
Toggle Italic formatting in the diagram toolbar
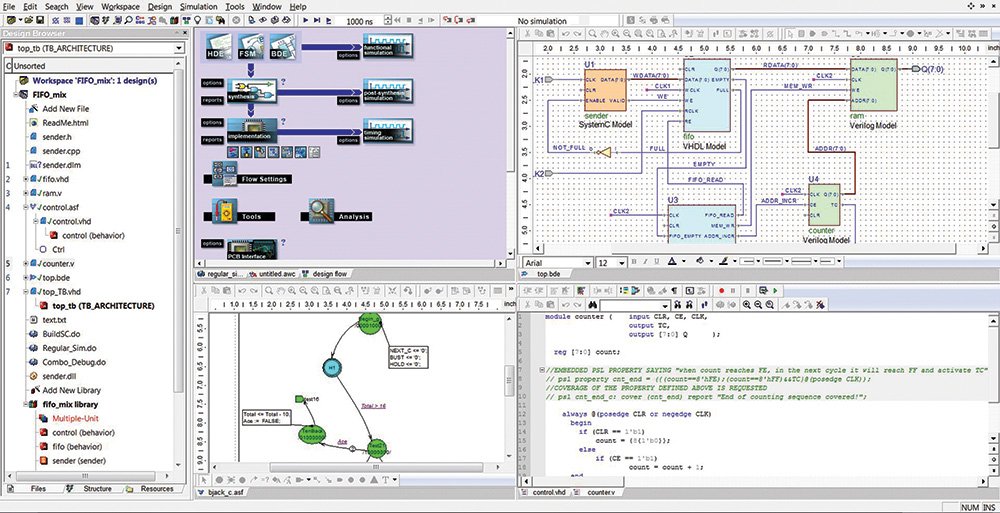[x=645, y=262]
